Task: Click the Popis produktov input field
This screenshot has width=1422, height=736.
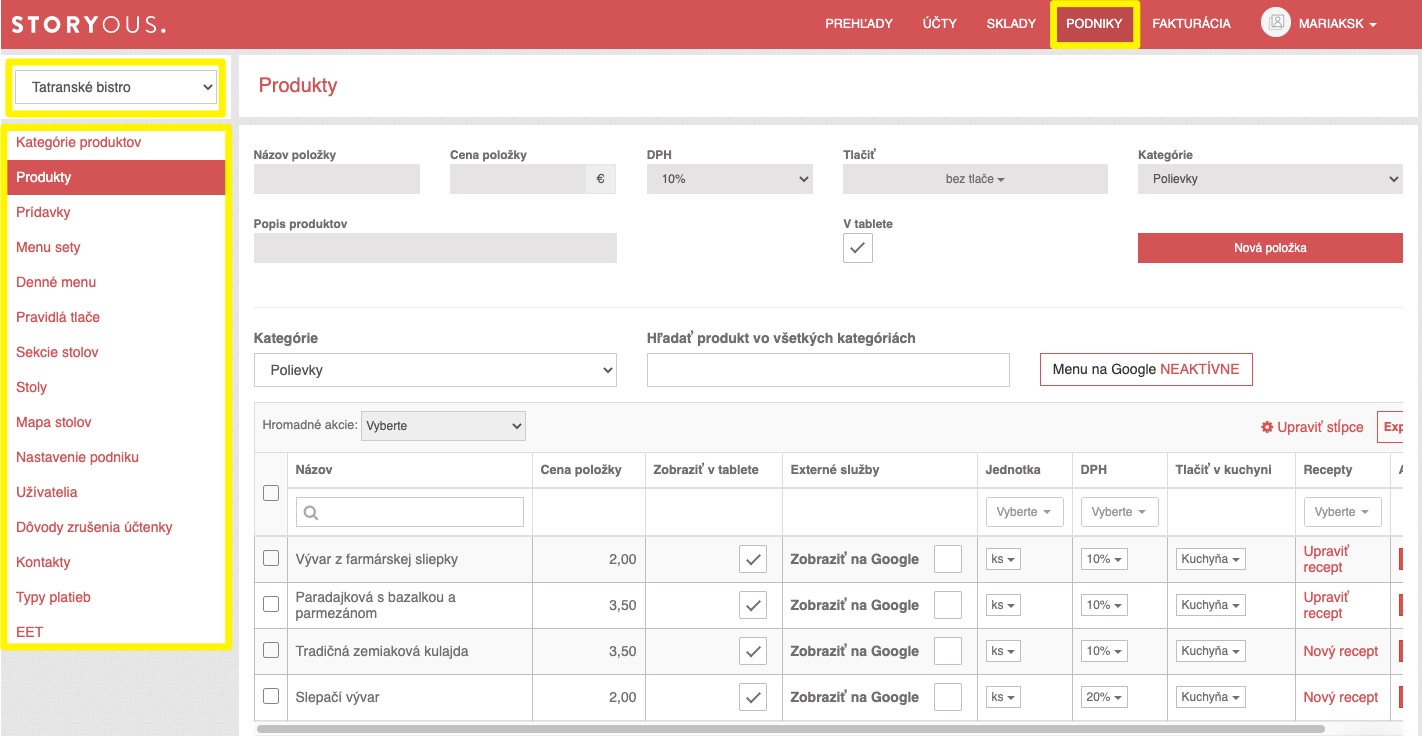Action: coord(435,248)
